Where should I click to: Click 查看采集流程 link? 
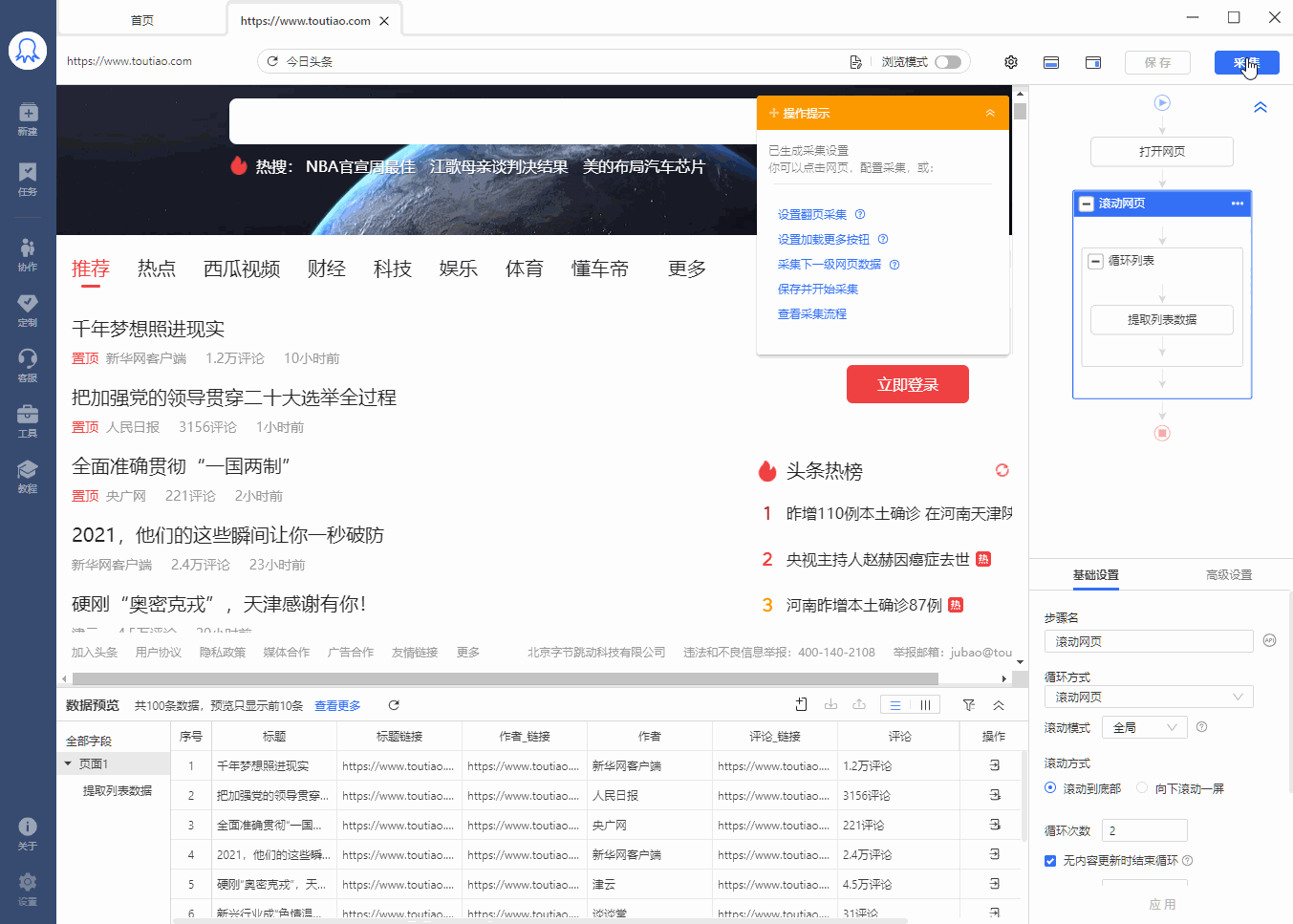(812, 313)
